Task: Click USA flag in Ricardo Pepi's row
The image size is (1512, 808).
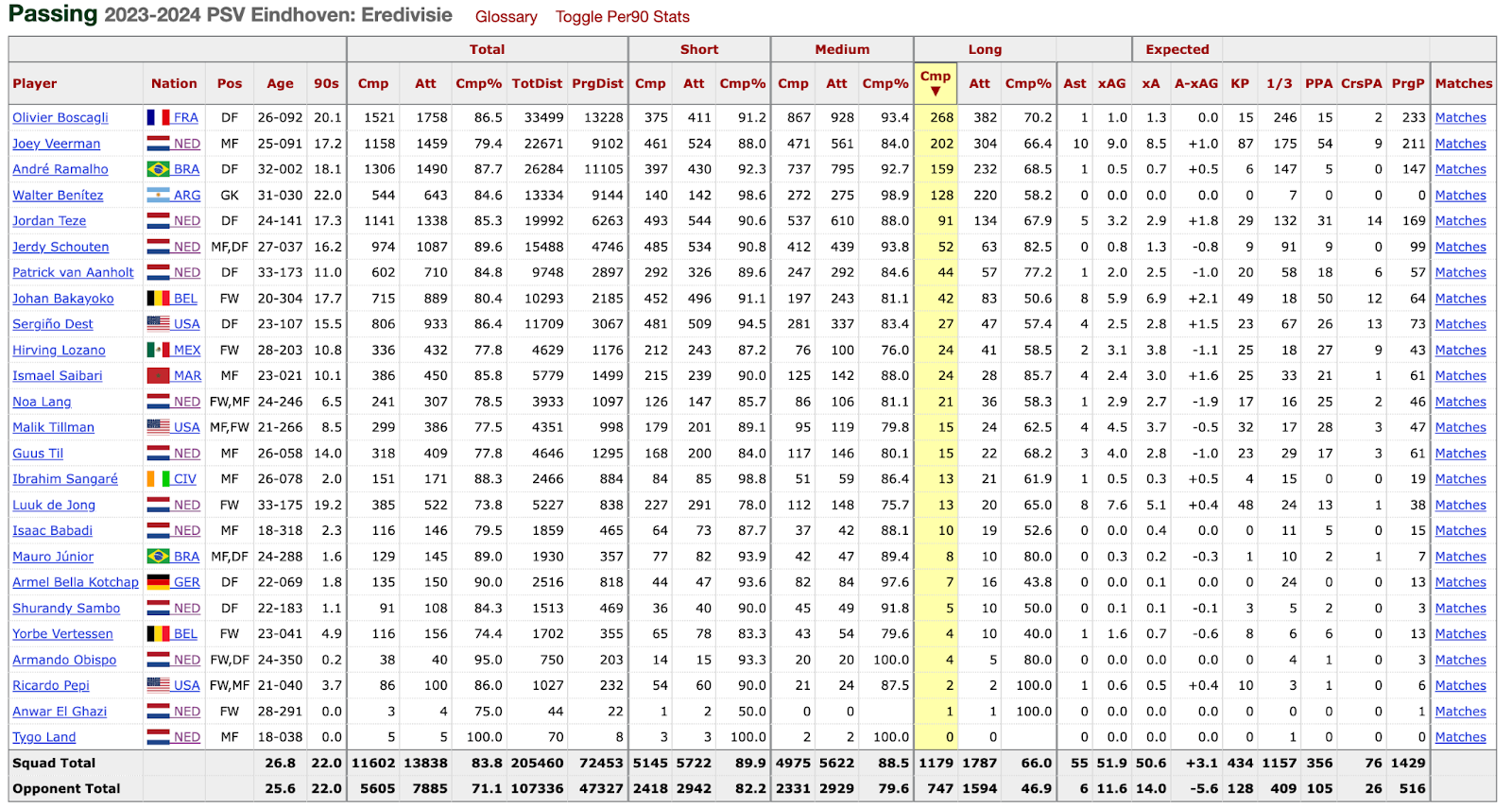Action: point(158,685)
